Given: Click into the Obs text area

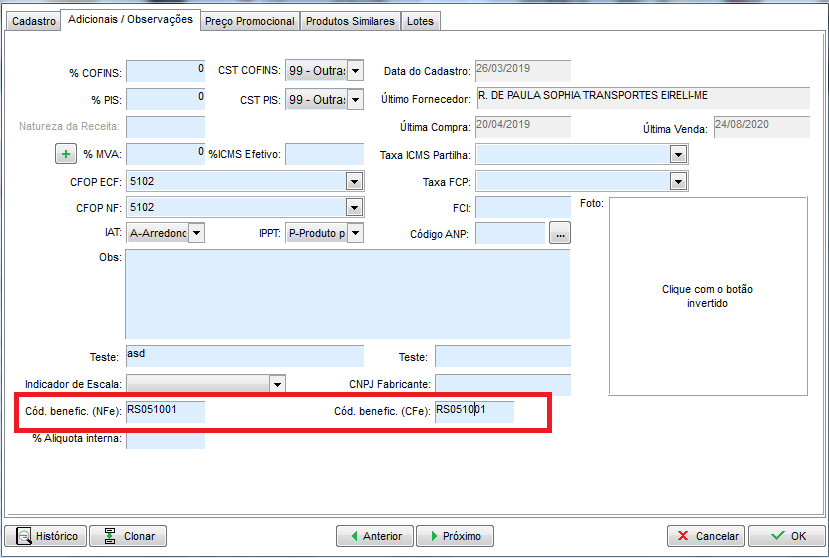Looking at the screenshot, I should pos(347,294).
